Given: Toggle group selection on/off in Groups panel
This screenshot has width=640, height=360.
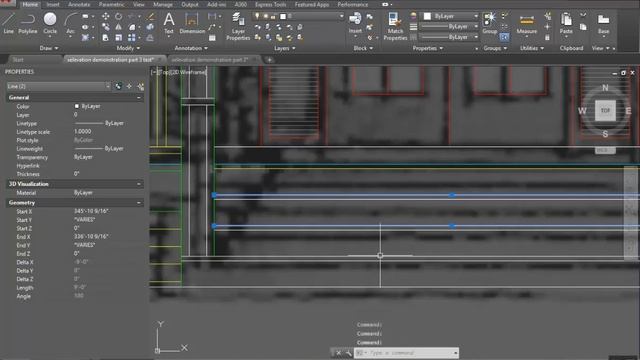Looking at the screenshot, I should coord(504,38).
